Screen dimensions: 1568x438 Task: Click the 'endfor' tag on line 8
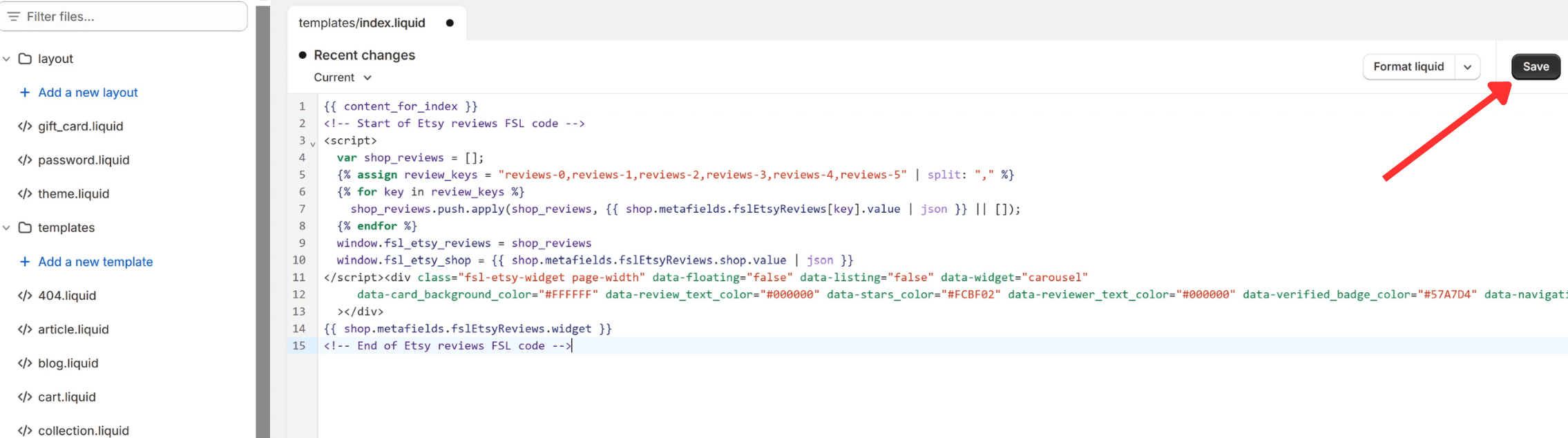click(377, 226)
